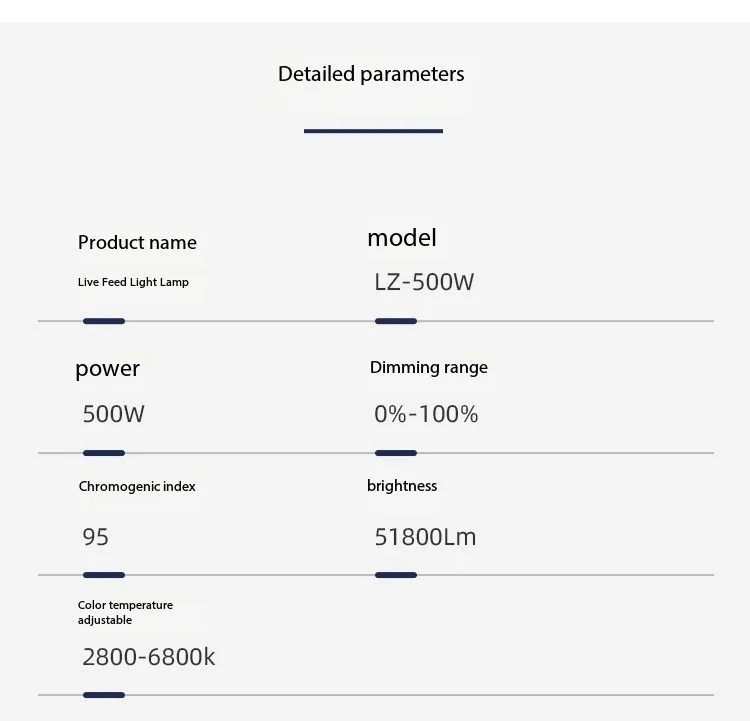The image size is (750, 721).
Task: Click the 95 chromogenic index value
Action: [95, 537]
